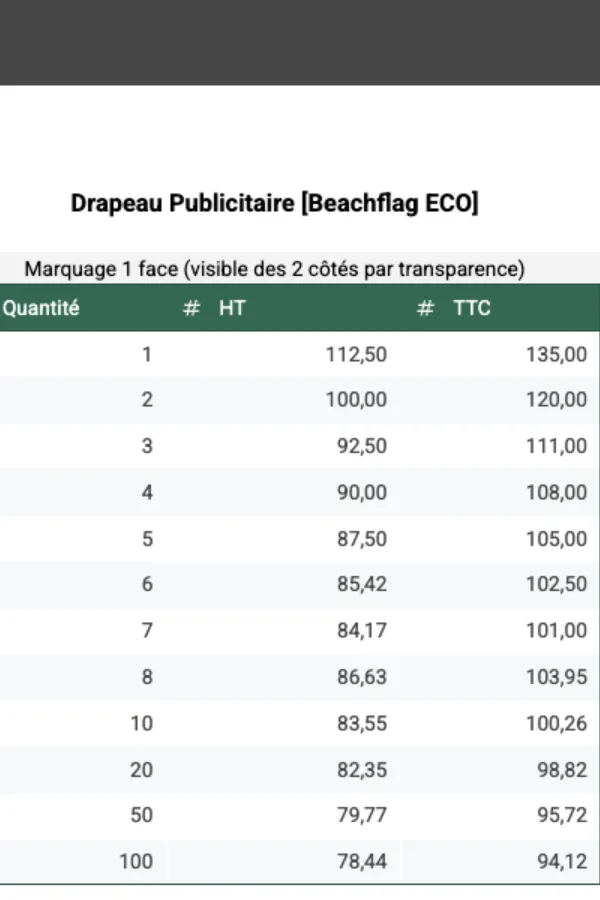The height and width of the screenshot is (900, 600).
Task: Click the 101,00 TTC price cell
Action: [556, 631]
